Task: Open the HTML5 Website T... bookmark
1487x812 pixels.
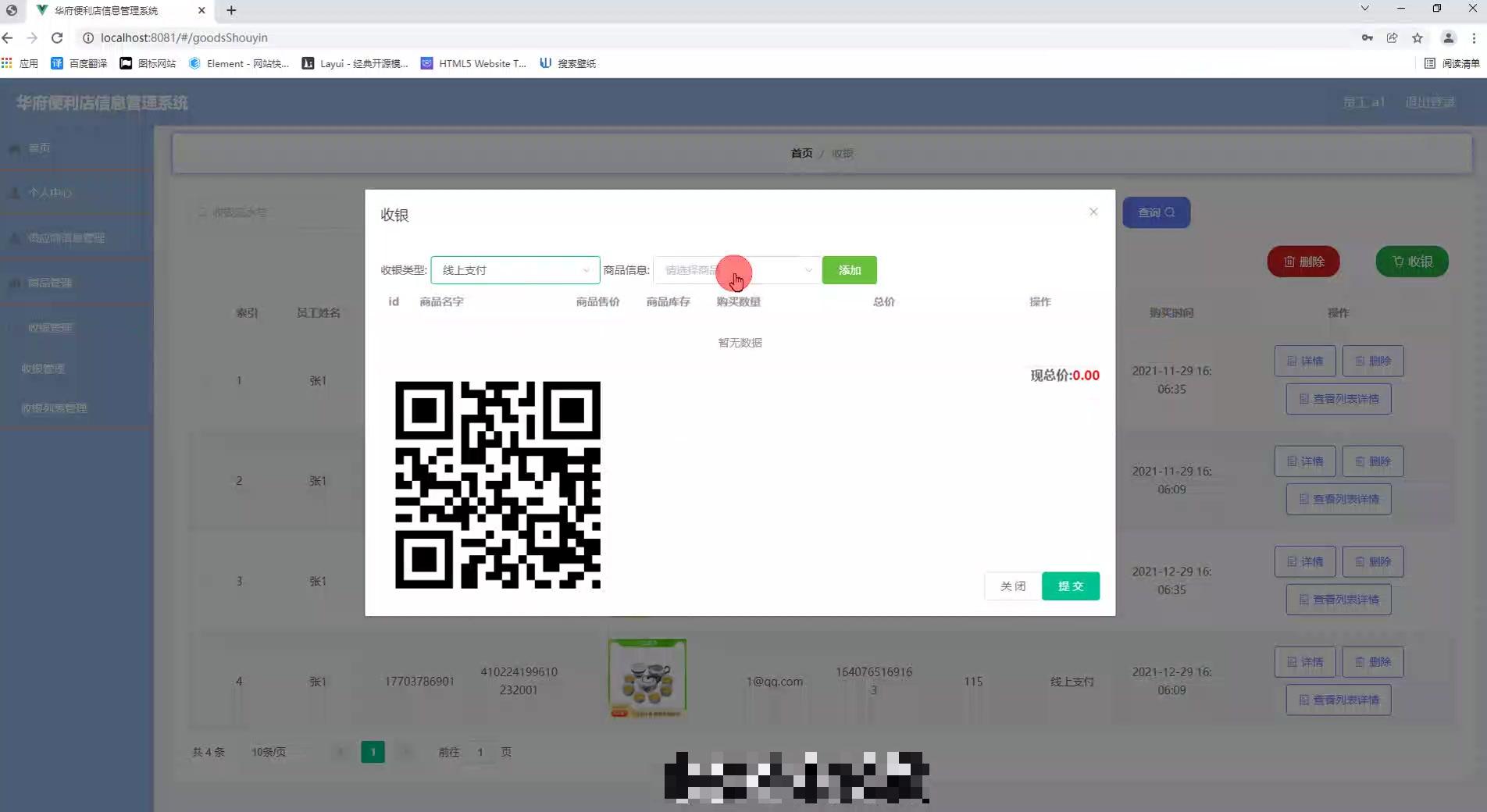Action: coord(474,63)
